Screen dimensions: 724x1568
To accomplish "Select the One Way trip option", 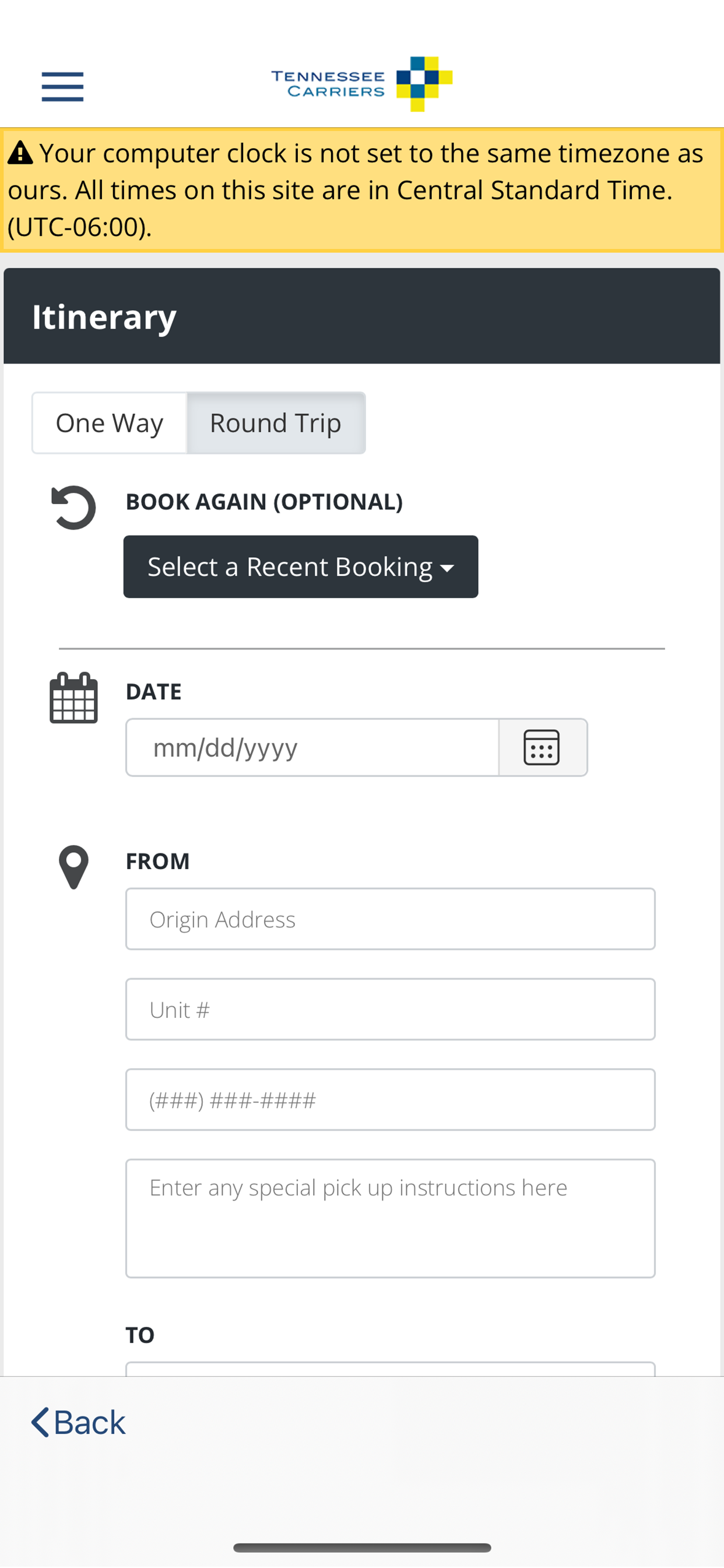I will coord(110,423).
